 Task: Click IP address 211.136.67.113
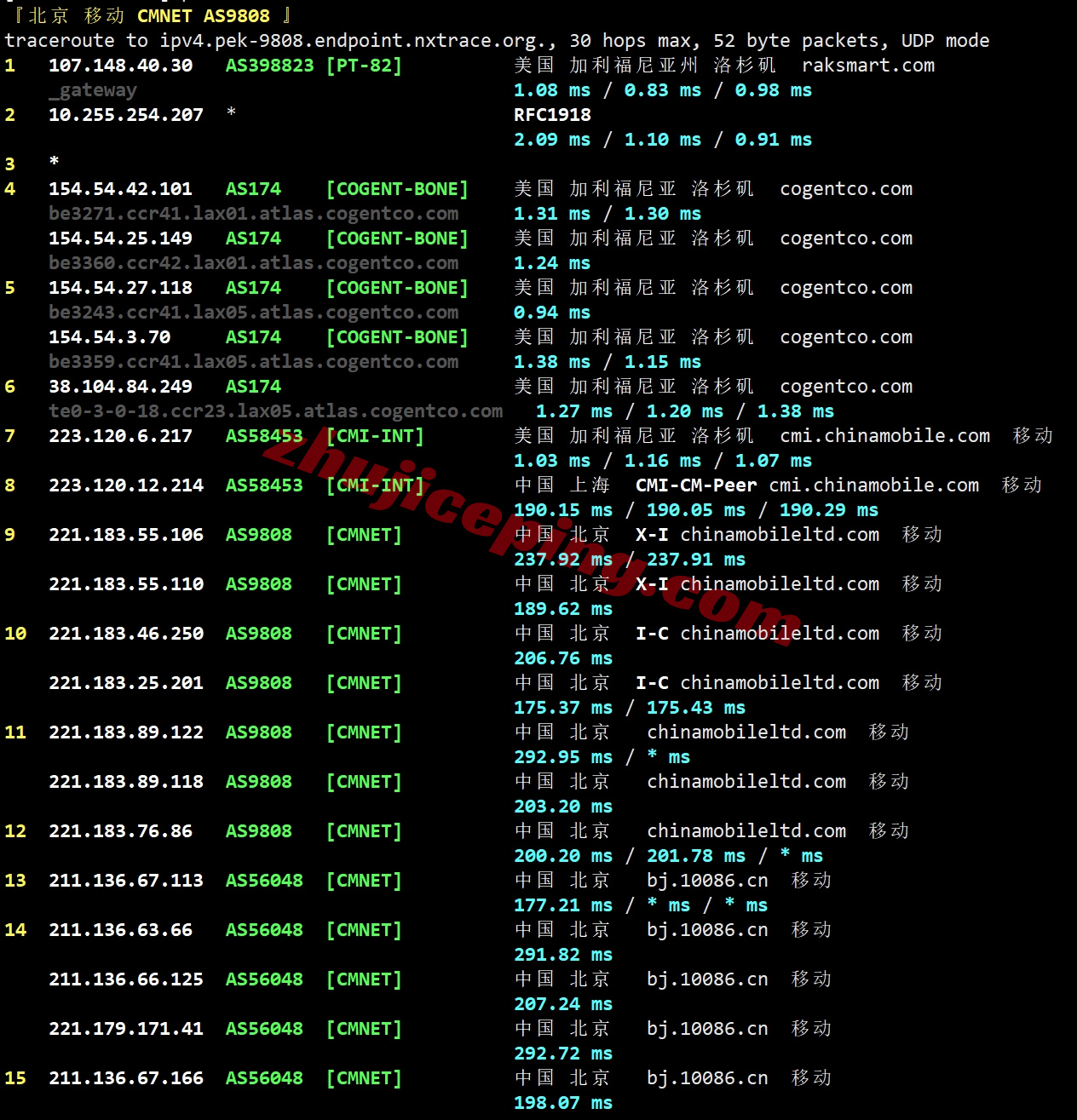pyautogui.click(x=126, y=881)
